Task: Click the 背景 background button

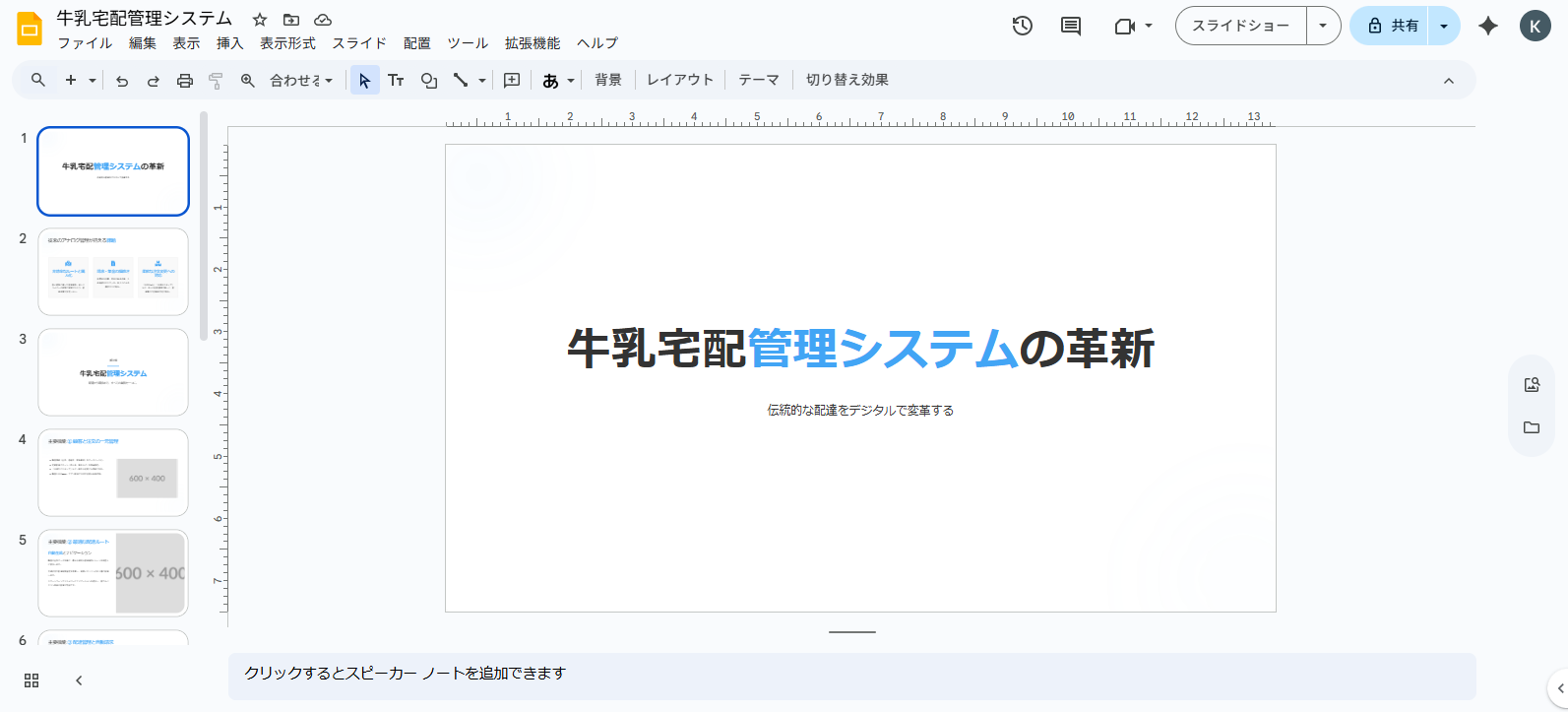Action: [x=608, y=80]
